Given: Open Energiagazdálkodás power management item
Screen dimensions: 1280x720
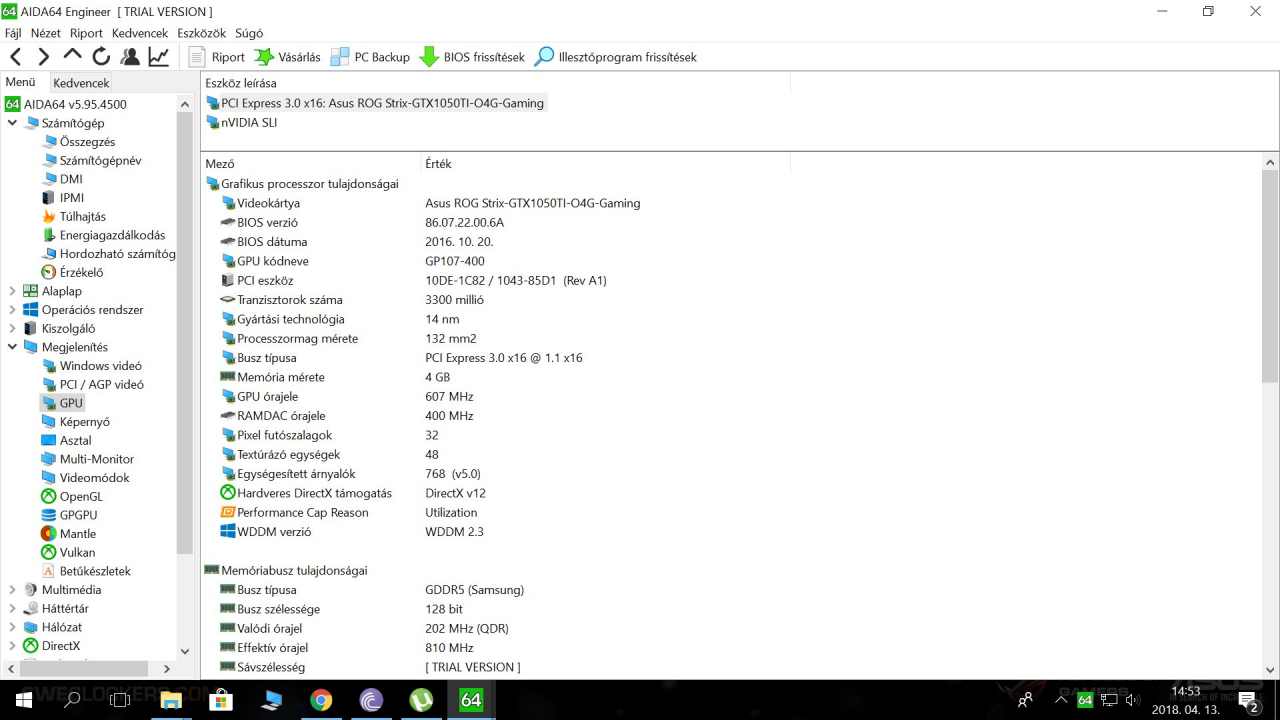Looking at the screenshot, I should 103,235.
